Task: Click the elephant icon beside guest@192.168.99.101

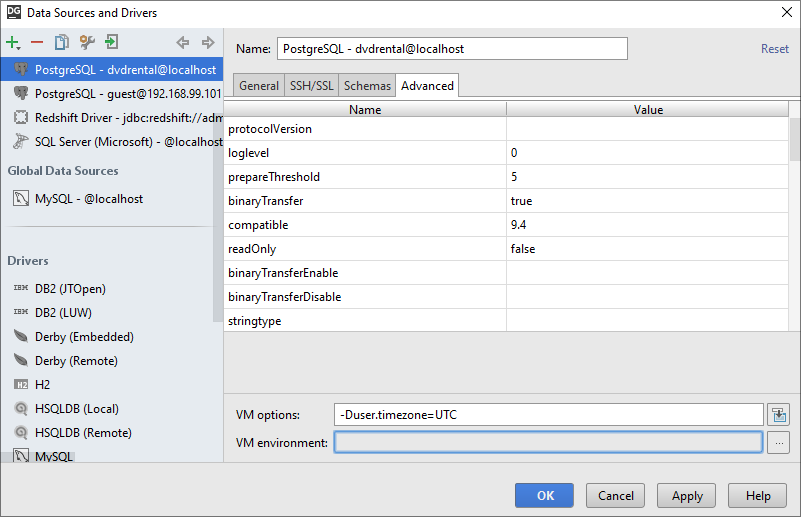Action: point(21,93)
